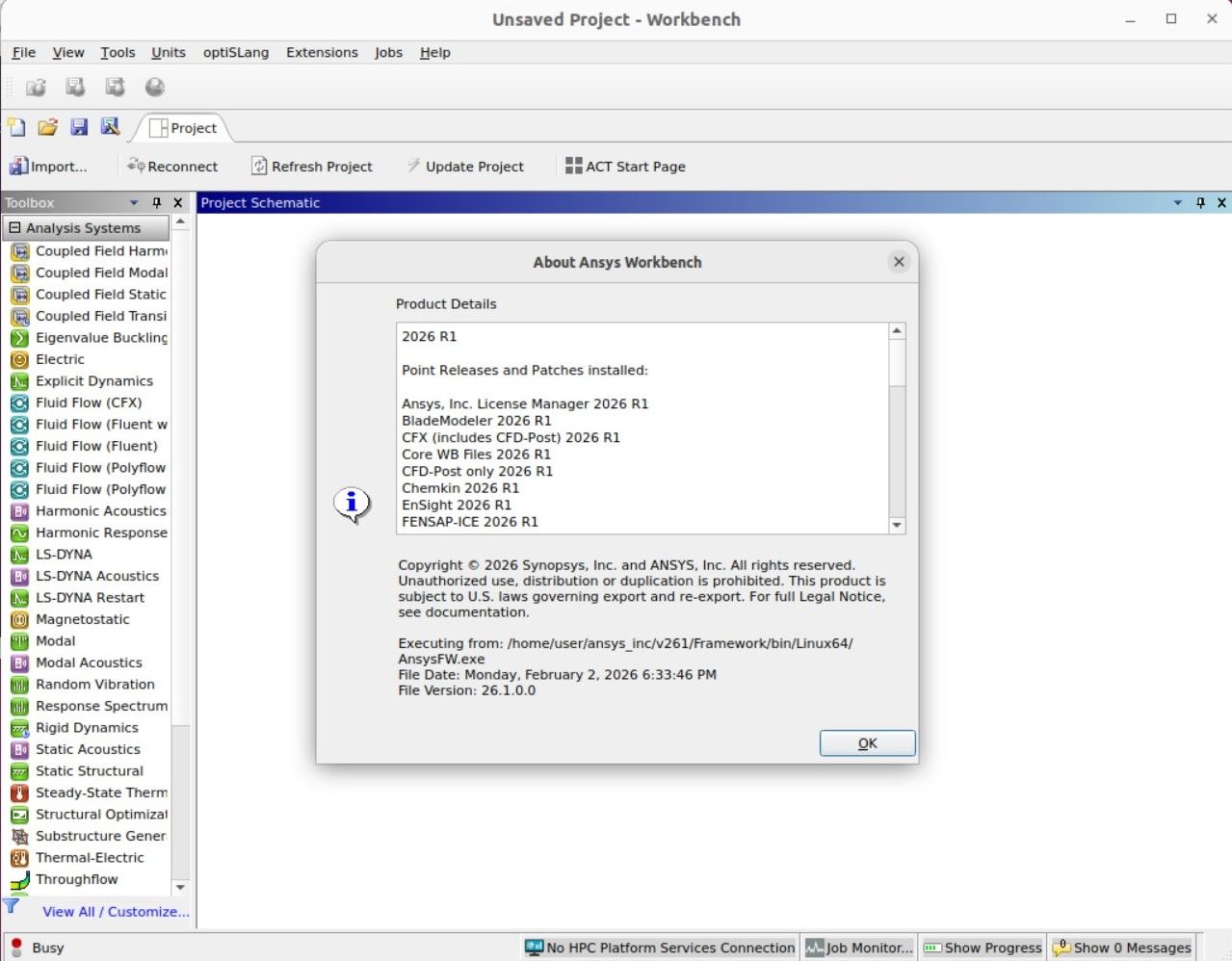The height and width of the screenshot is (961, 1232).
Task: Click Product Details scroll-up arrow
Action: (x=897, y=331)
